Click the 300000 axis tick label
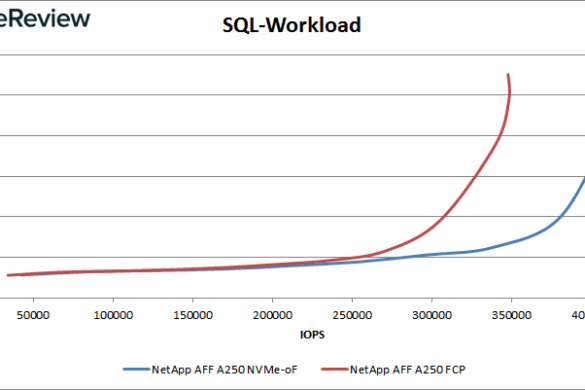 click(432, 315)
